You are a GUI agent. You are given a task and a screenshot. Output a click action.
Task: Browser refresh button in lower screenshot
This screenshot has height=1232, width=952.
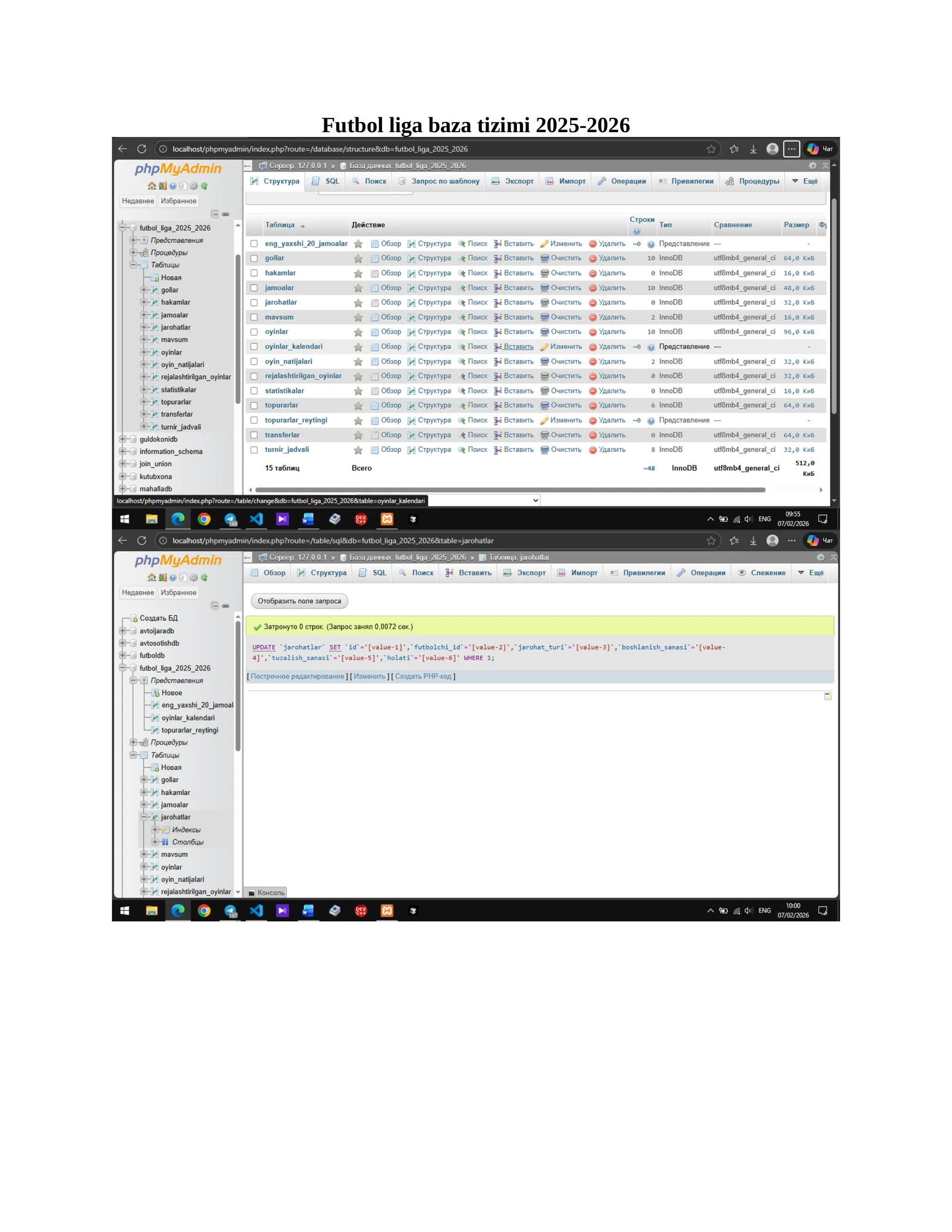pos(142,540)
